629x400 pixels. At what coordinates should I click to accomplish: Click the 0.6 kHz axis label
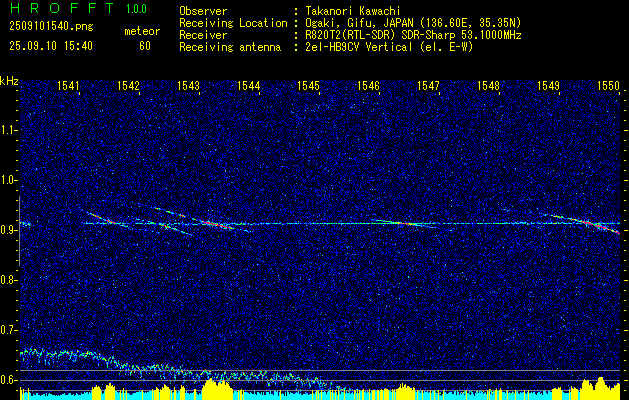pyautogui.click(x=8, y=380)
